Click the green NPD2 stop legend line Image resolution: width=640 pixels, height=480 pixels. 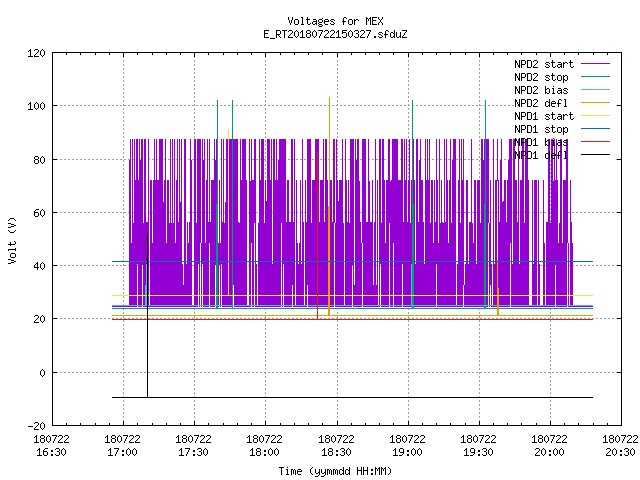pyautogui.click(x=595, y=76)
